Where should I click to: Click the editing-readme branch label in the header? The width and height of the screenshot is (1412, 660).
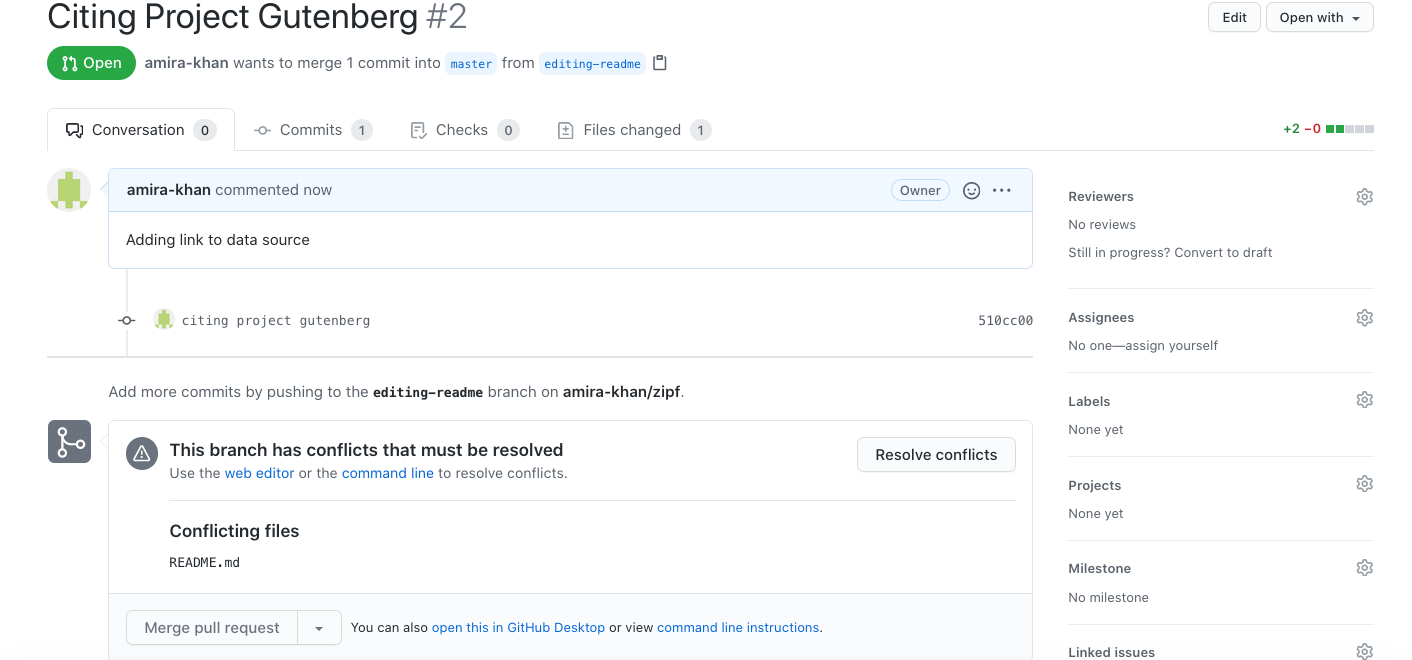pos(592,64)
